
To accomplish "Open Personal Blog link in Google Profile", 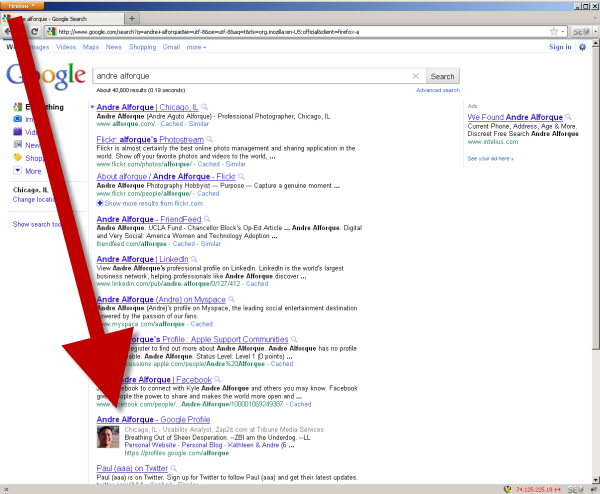I will tap(202, 445).
